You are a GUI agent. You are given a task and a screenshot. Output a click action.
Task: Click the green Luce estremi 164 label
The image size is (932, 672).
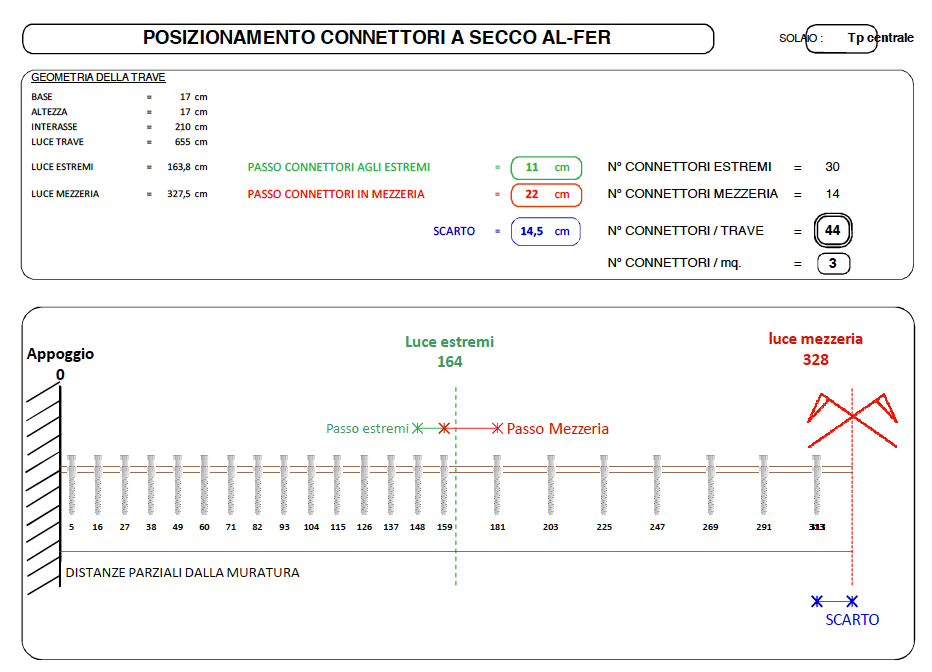(449, 351)
